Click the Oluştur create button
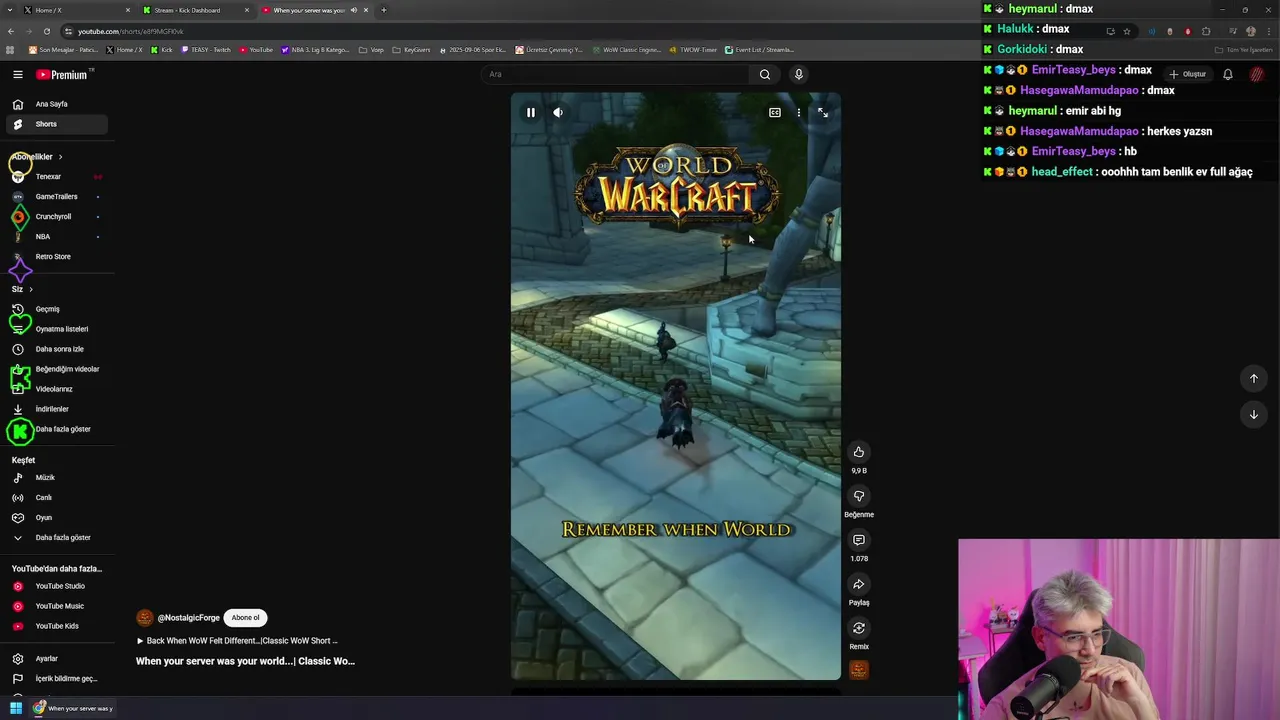1280x720 pixels. point(1189,74)
